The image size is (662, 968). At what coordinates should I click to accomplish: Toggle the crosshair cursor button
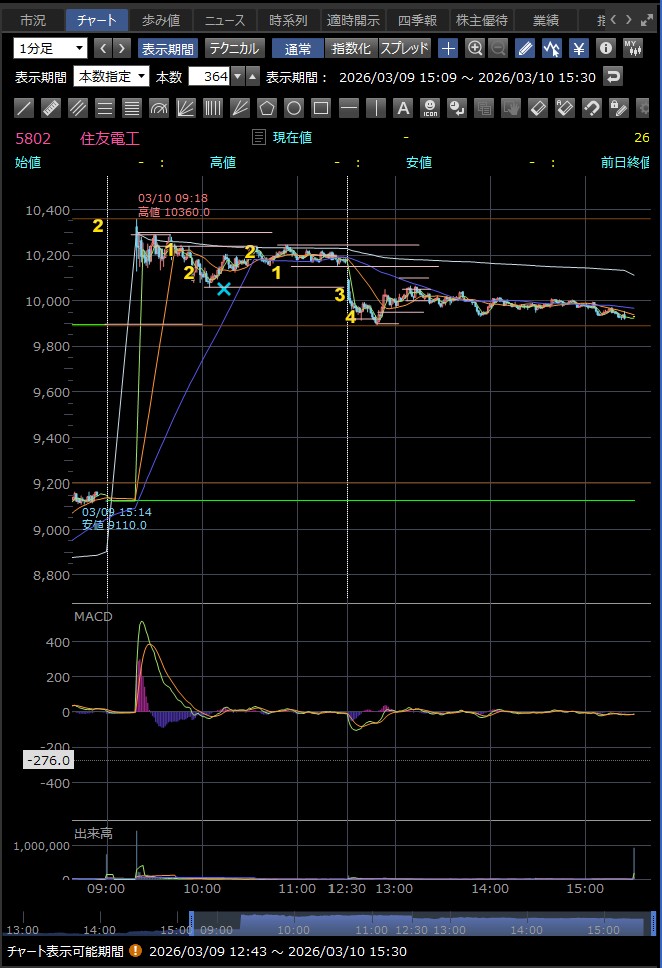point(448,48)
